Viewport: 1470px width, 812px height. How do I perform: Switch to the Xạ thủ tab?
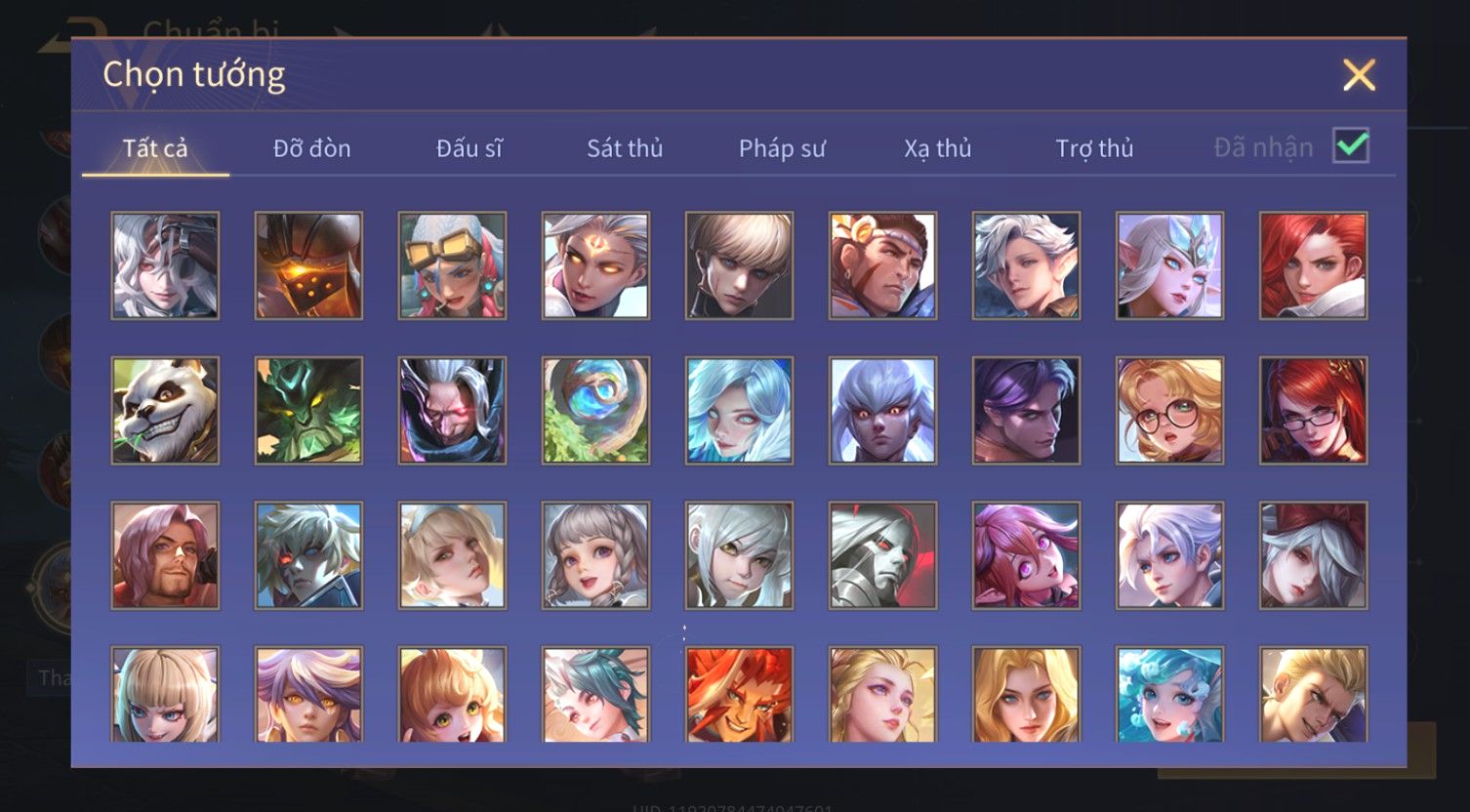point(938,148)
